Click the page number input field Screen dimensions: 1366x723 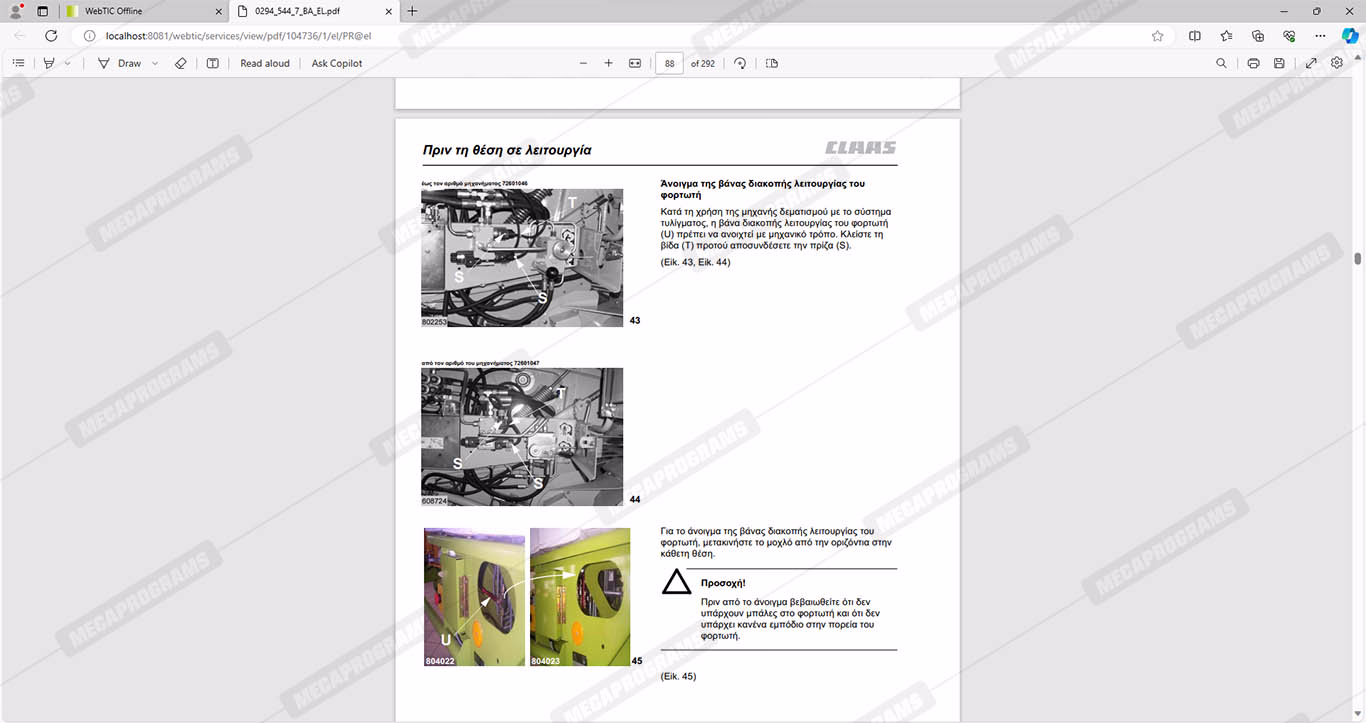click(669, 63)
